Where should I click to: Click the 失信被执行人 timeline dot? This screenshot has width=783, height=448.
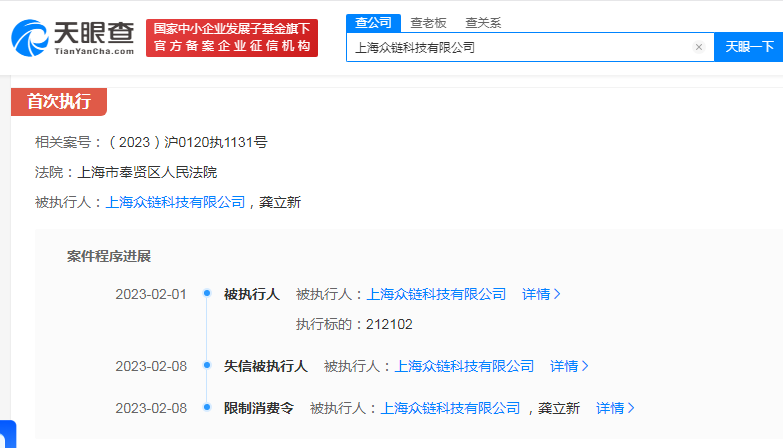click(x=207, y=365)
